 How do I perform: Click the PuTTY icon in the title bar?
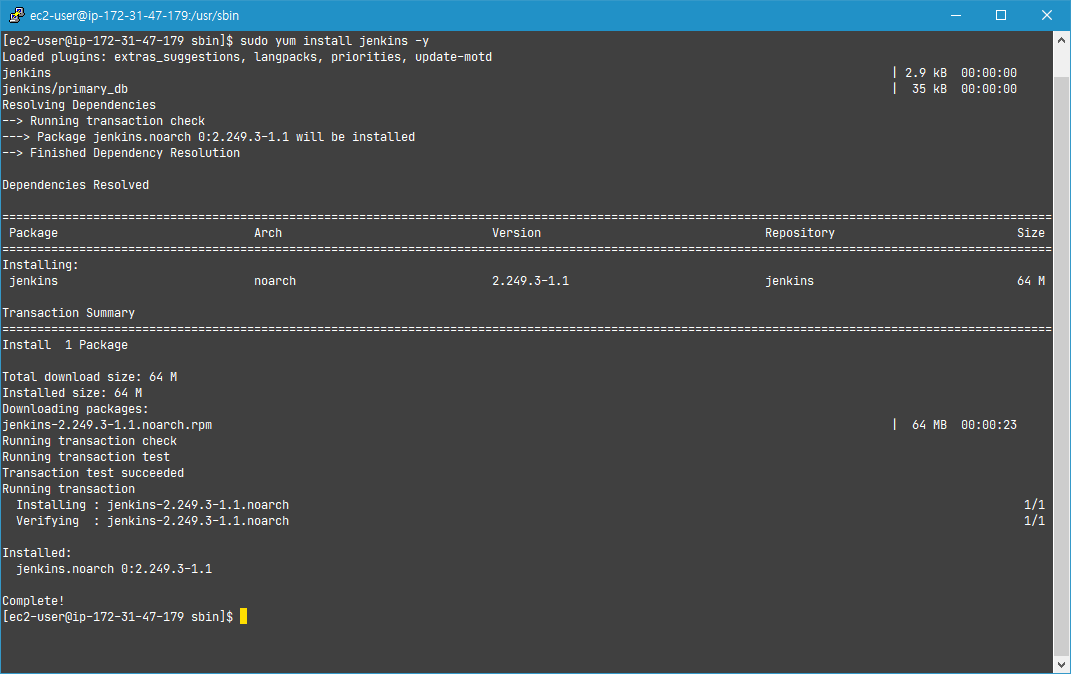(x=16, y=15)
